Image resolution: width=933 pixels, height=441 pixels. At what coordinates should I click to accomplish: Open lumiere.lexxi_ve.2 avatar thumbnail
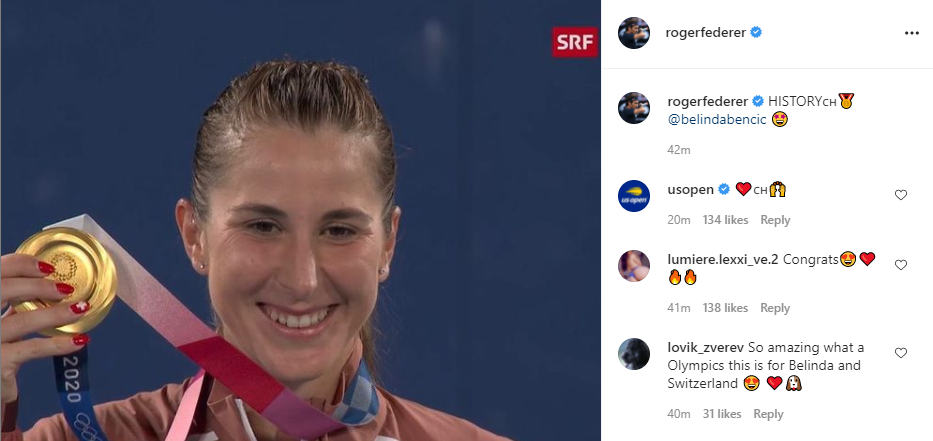point(634,265)
